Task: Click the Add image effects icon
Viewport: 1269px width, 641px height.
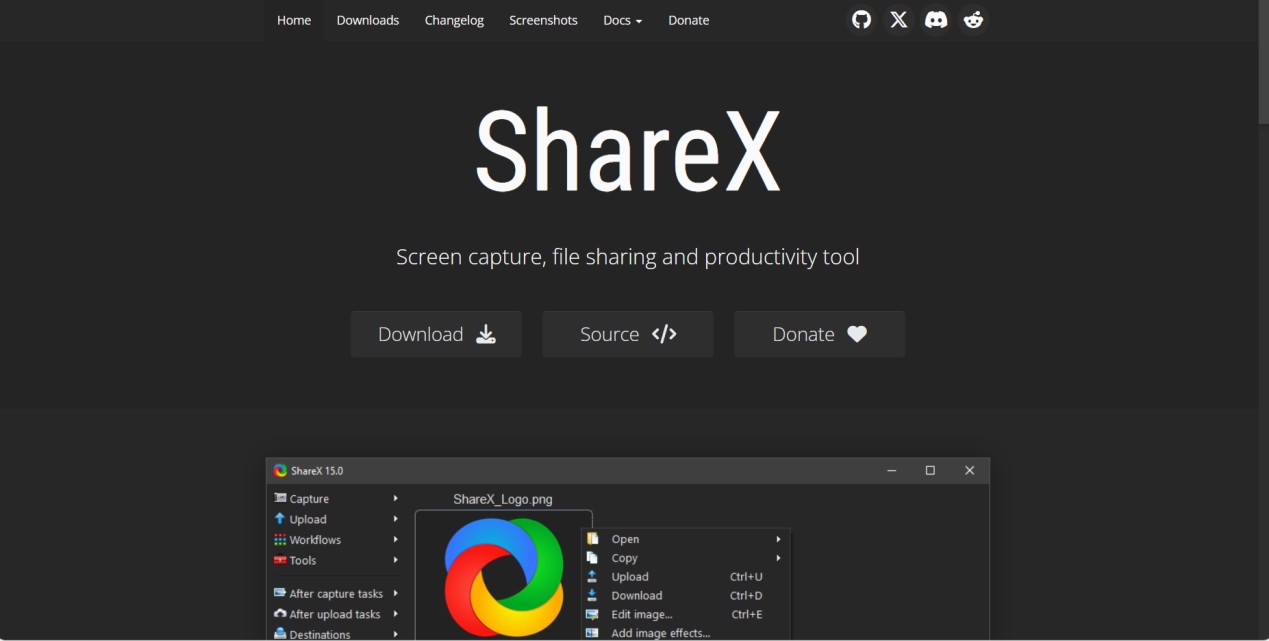Action: pyautogui.click(x=592, y=633)
